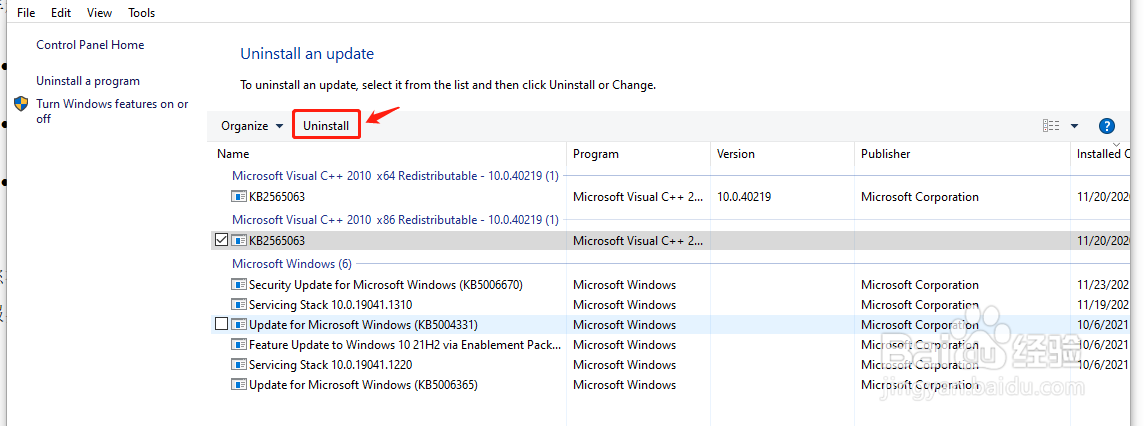Image resolution: width=1147 pixels, height=426 pixels.
Task: Click Microsoft Windows program cell for KB5006365
Action: pos(625,384)
